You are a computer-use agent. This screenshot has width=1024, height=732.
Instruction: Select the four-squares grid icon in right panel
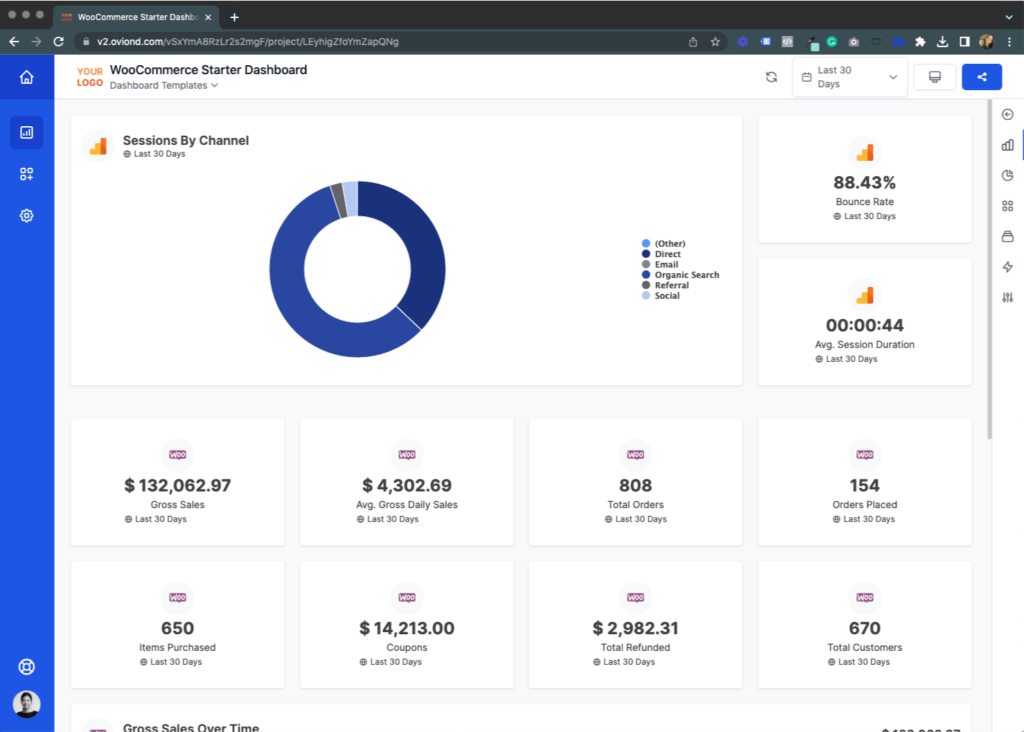[1008, 206]
